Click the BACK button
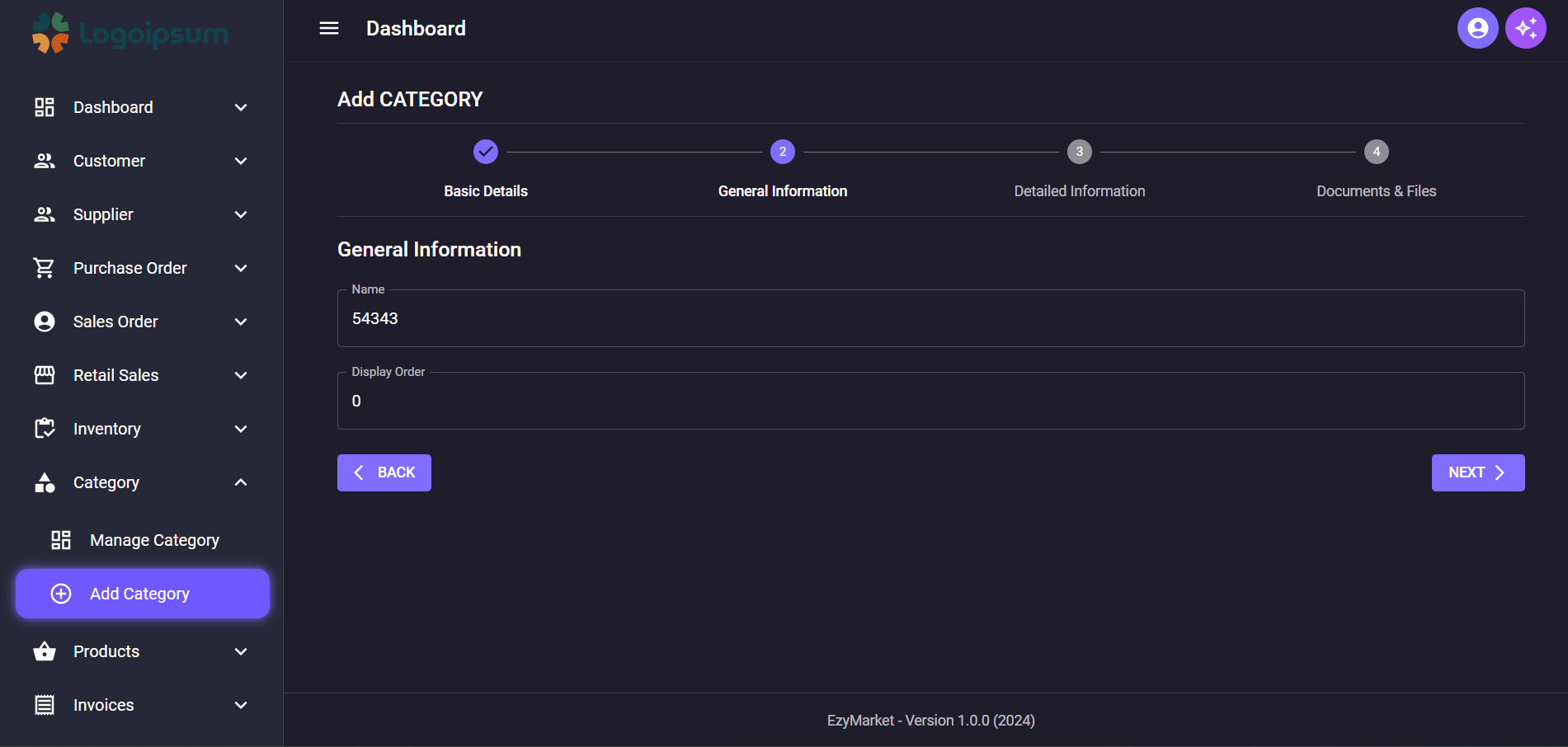 tap(384, 472)
